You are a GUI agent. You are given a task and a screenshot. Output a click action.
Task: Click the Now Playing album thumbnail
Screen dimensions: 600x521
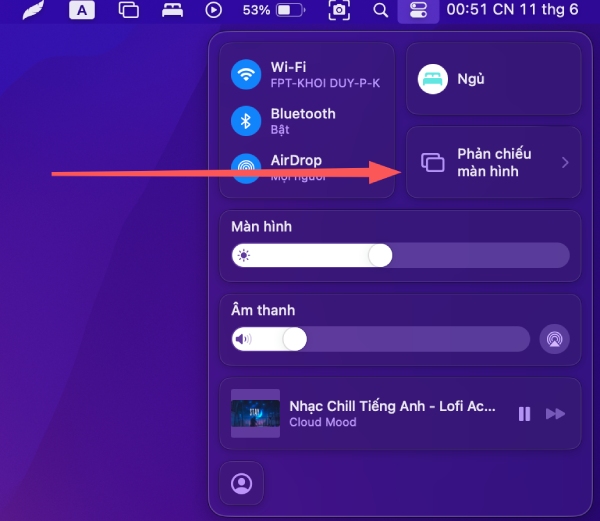pyautogui.click(x=255, y=413)
